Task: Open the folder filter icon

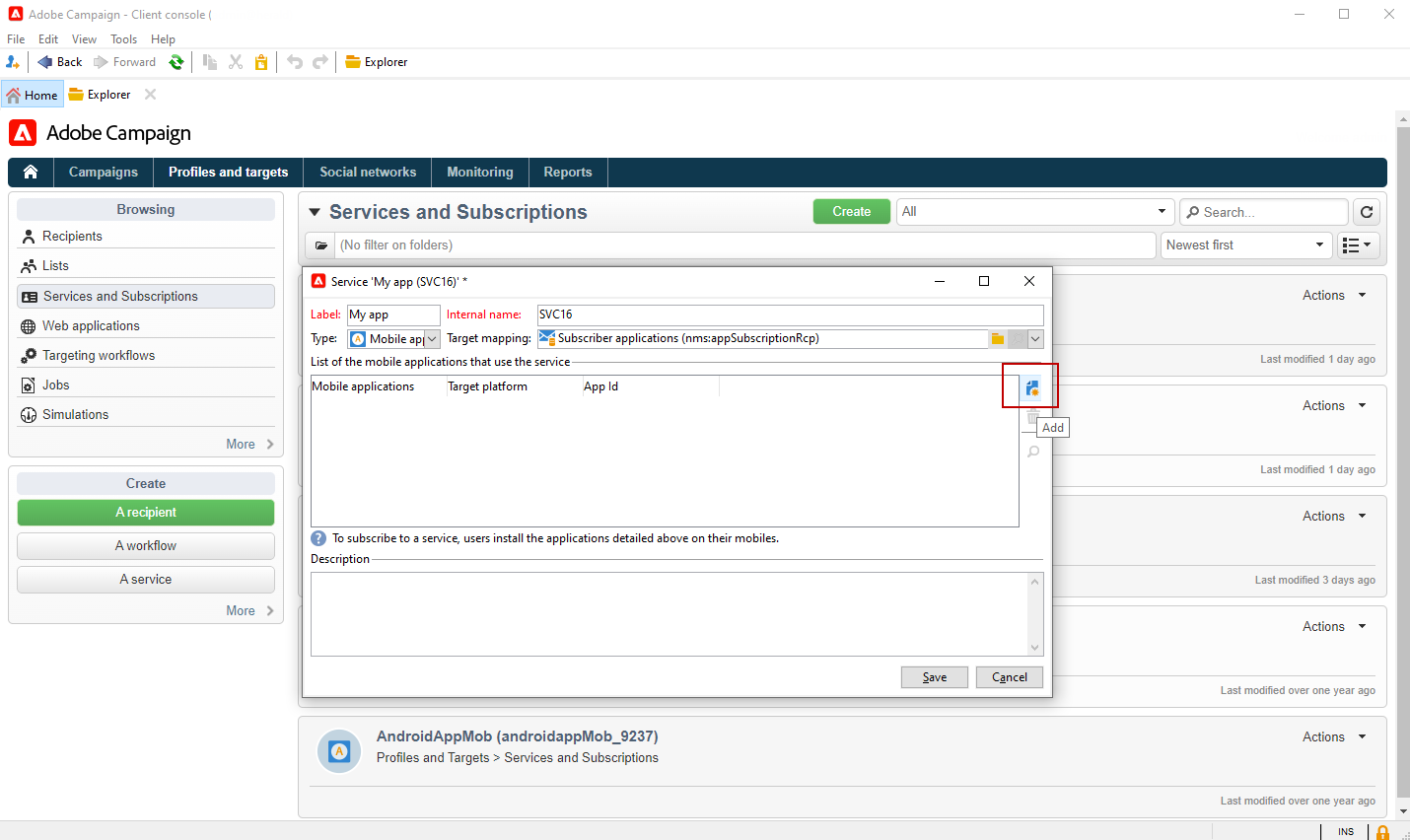Action: (x=320, y=245)
